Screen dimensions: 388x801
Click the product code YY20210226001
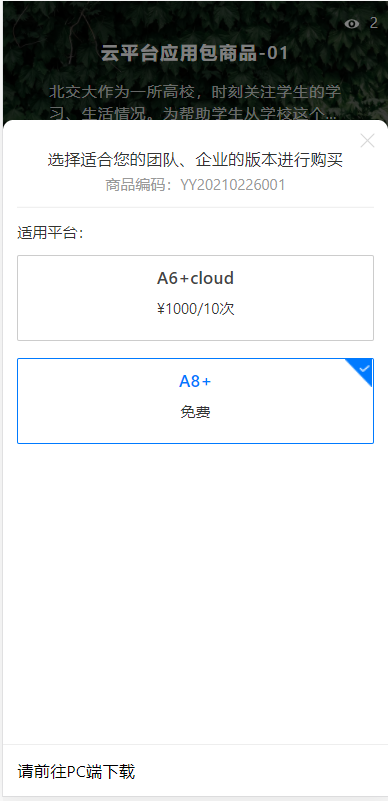point(232,185)
